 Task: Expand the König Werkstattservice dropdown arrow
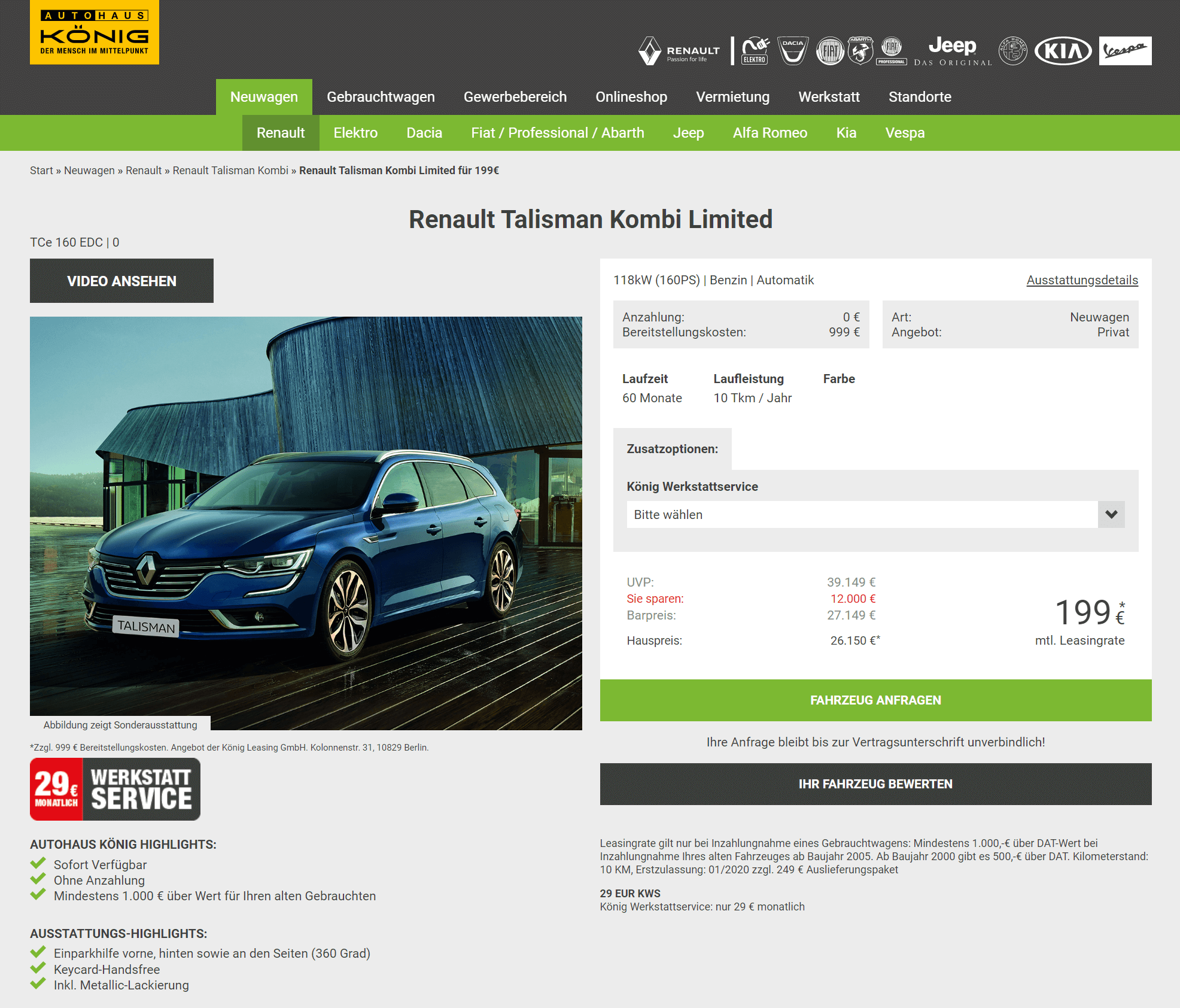(1111, 515)
